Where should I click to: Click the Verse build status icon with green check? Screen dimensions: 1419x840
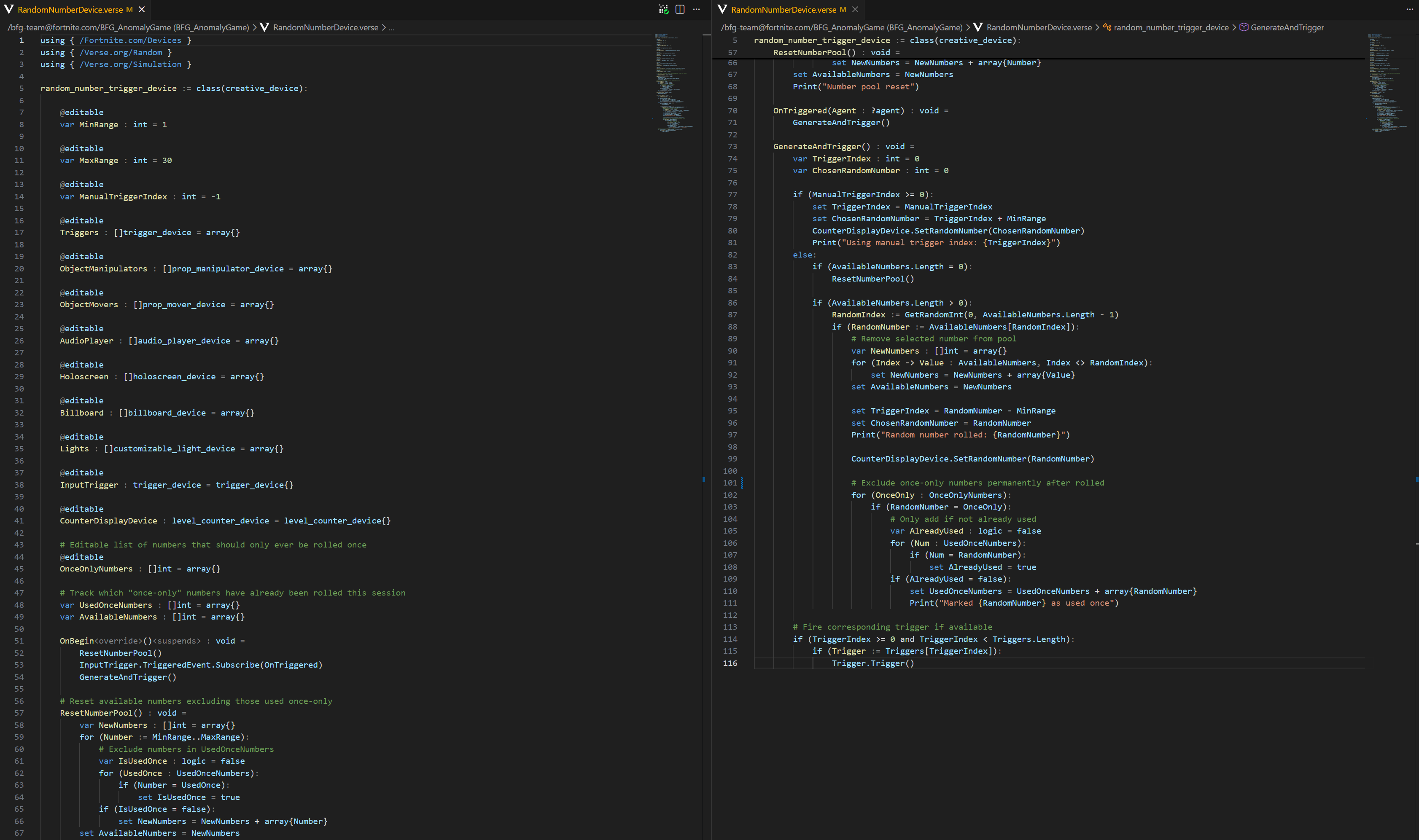(663, 10)
